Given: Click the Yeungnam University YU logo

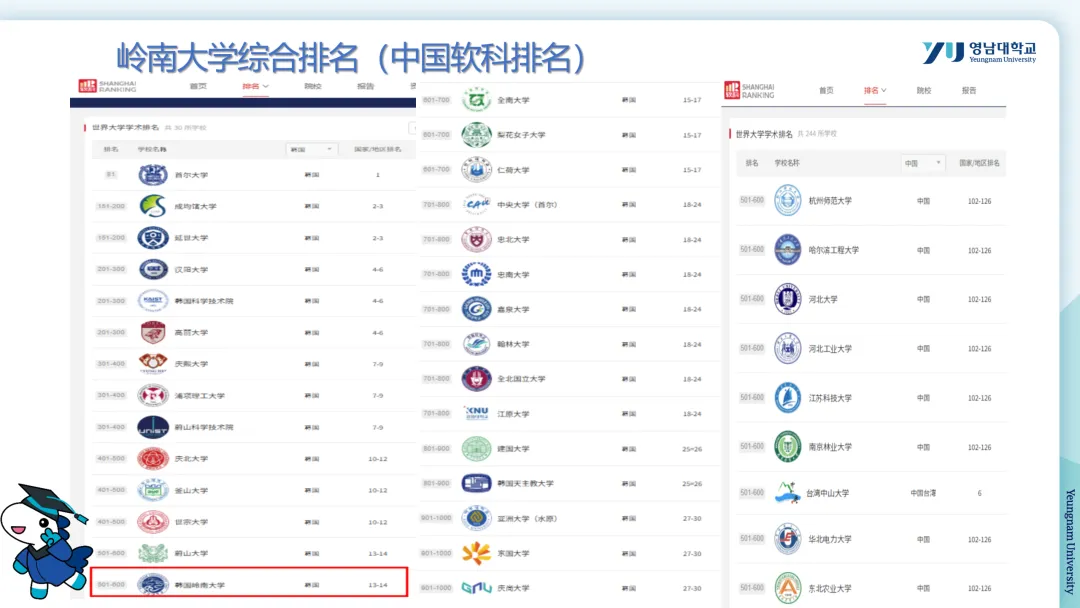Looking at the screenshot, I should point(979,52).
